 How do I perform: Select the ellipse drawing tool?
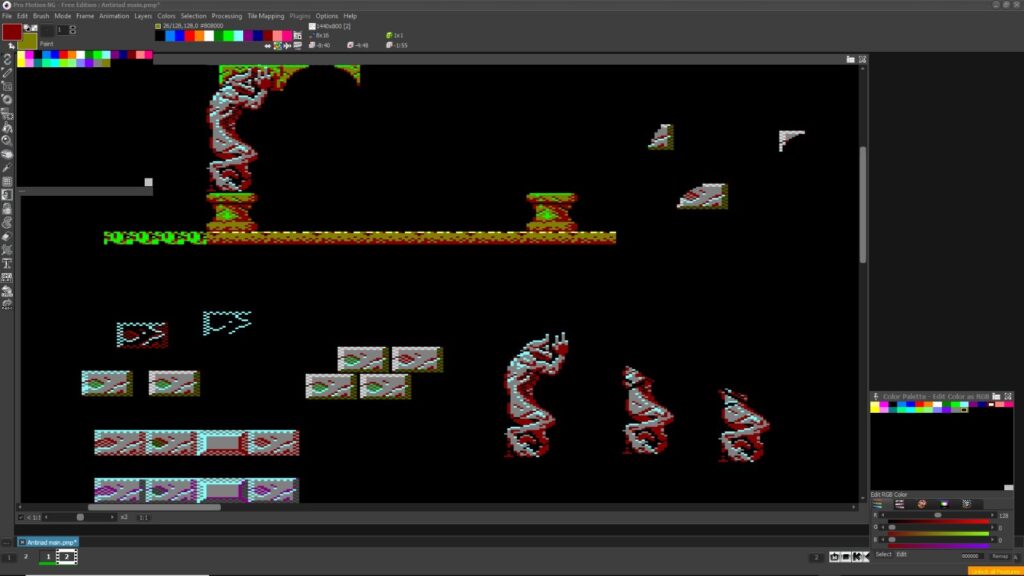pos(7,100)
